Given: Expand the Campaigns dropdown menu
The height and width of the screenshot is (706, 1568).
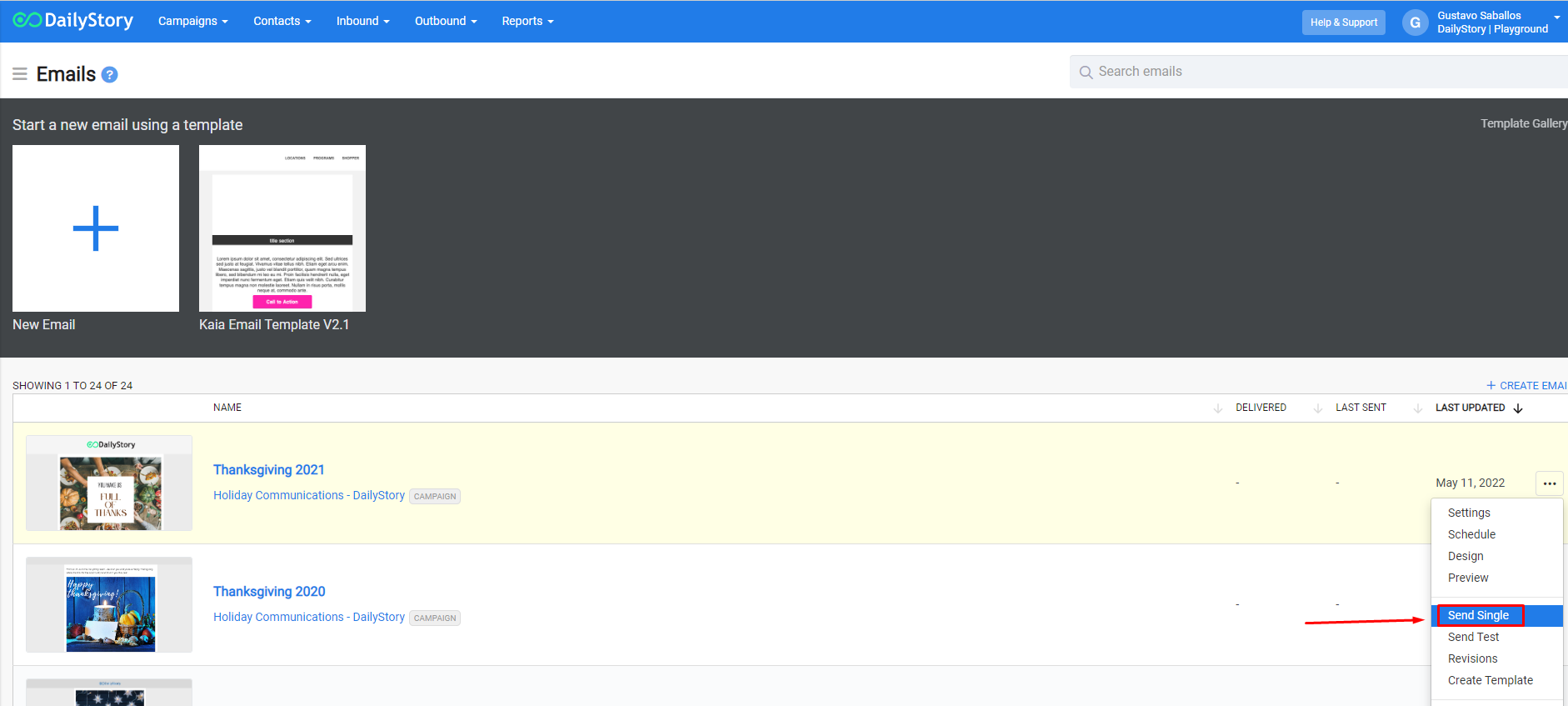Looking at the screenshot, I should coord(192,22).
